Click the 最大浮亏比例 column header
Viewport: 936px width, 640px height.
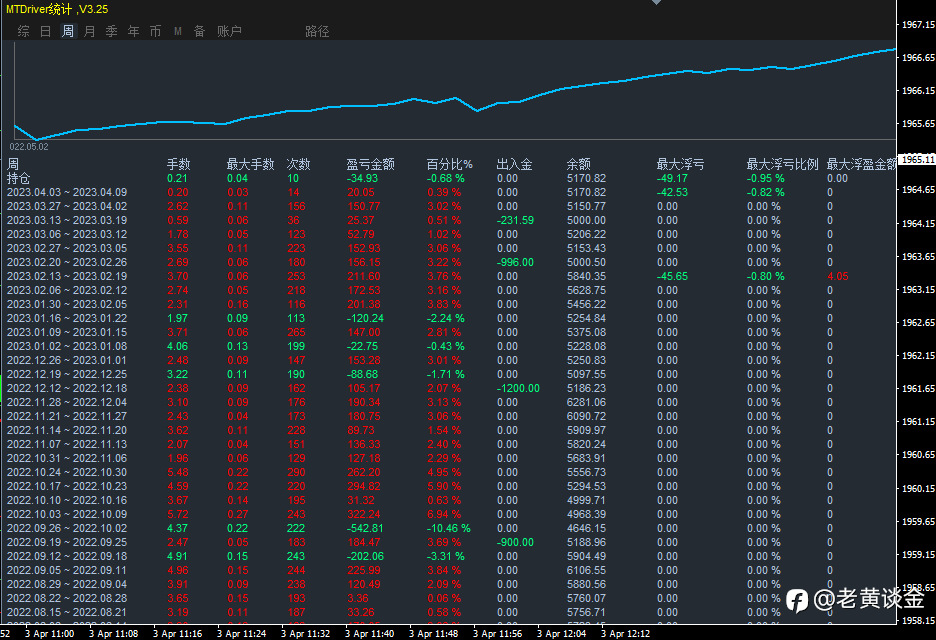click(x=783, y=164)
